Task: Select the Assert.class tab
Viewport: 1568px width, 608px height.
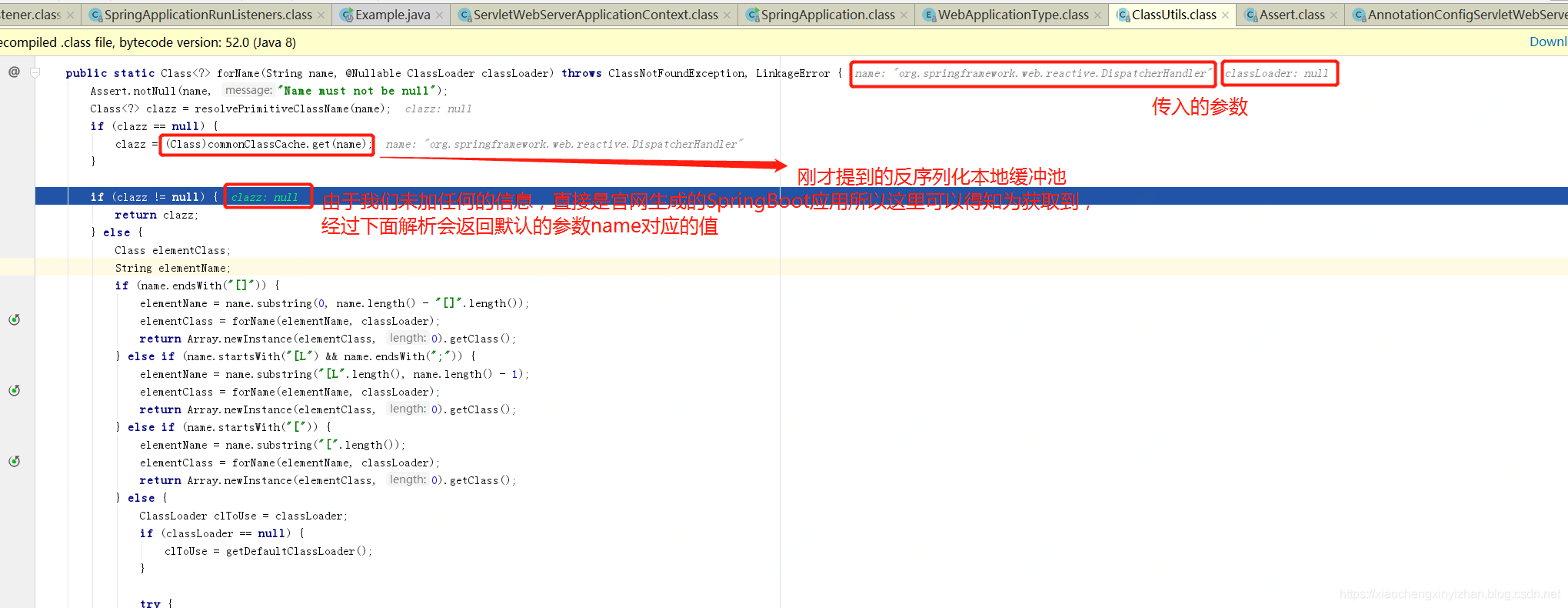Action: pos(1291,15)
